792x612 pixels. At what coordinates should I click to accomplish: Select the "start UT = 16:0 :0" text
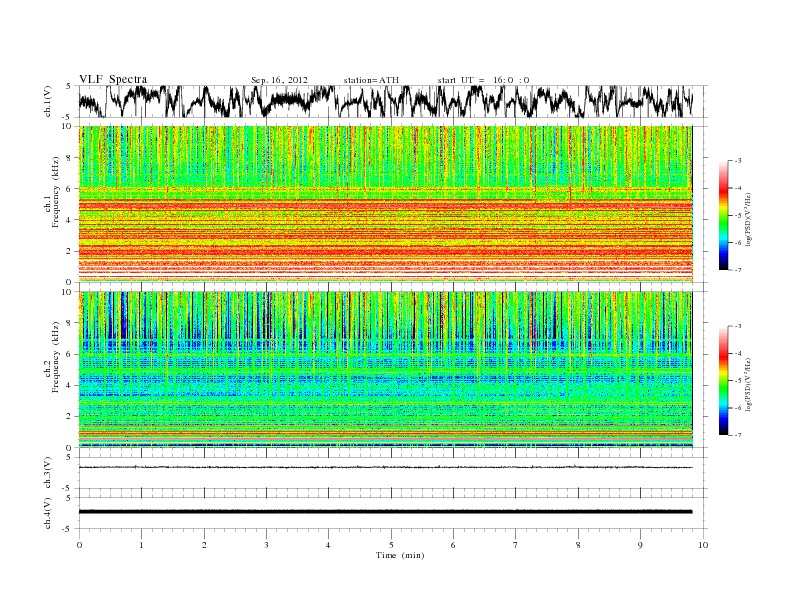click(483, 80)
